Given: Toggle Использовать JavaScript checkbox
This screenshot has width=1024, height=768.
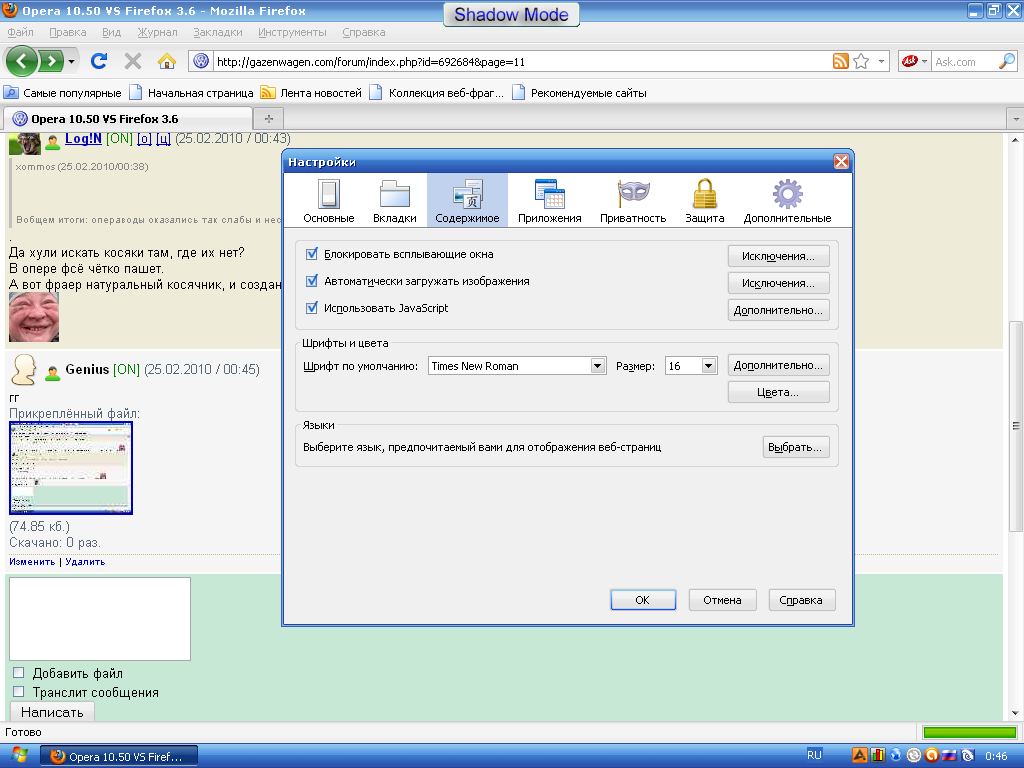Looking at the screenshot, I should 312,308.
